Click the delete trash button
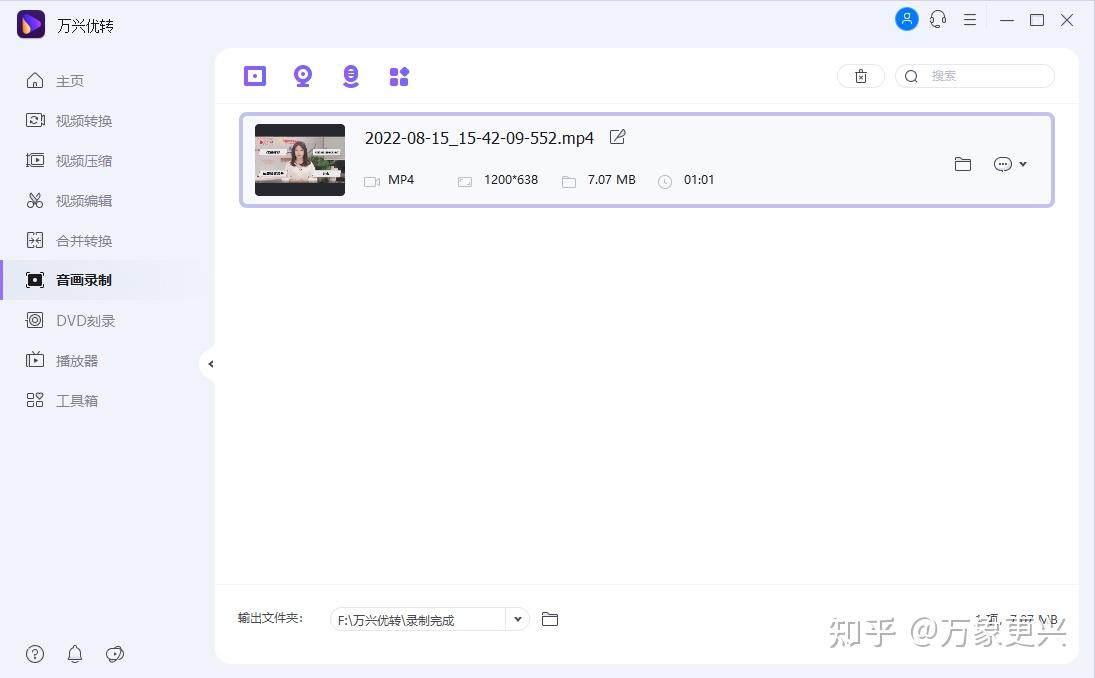The height and width of the screenshot is (678, 1095). pyautogui.click(x=860, y=76)
